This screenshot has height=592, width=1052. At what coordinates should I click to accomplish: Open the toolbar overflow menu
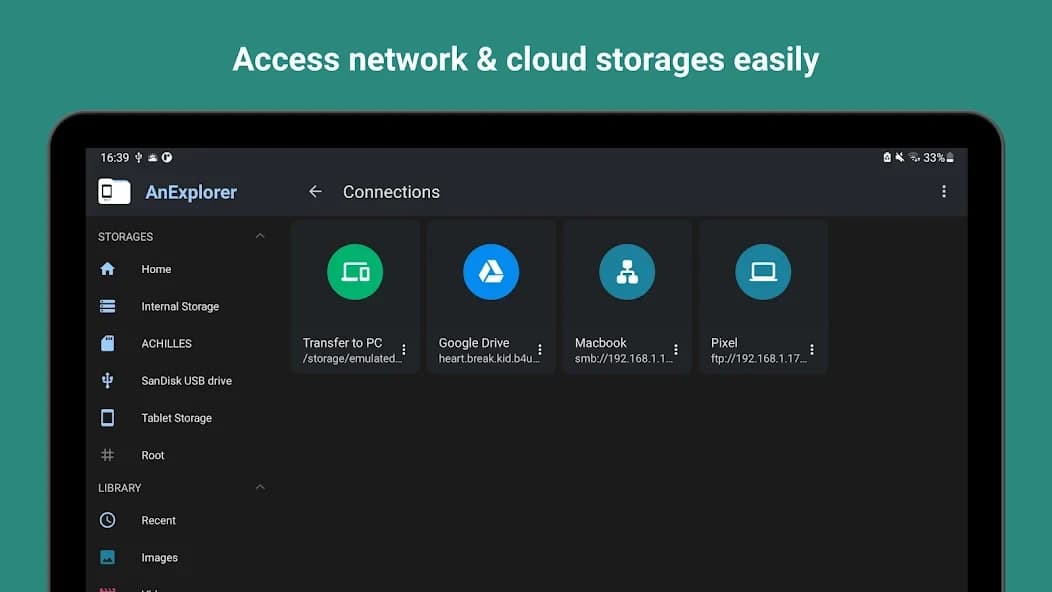coord(943,192)
